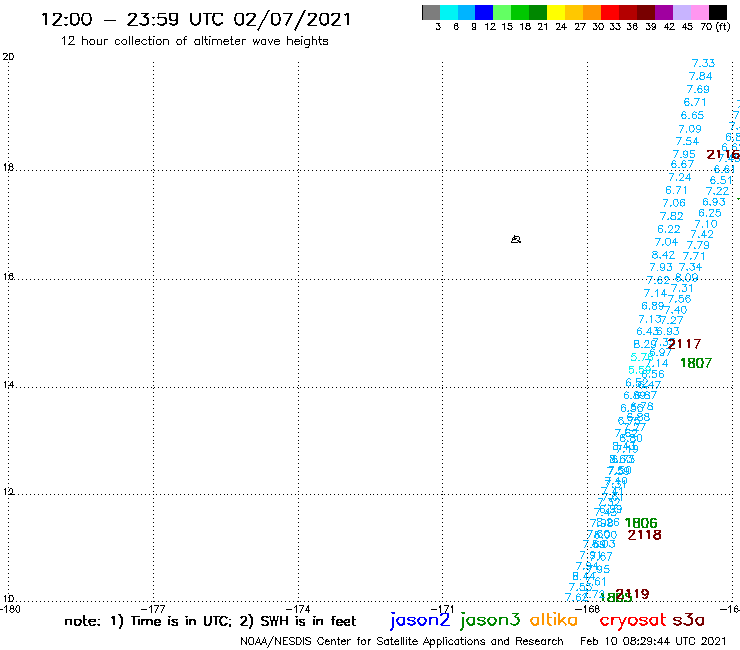Viewport: 740px width, 650px height.
Task: Click the latitude axis label 16
Action: coord(8,276)
